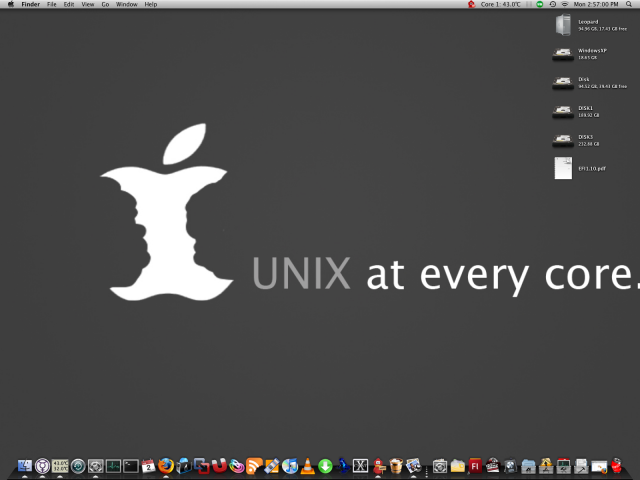Screen dimensions: 640x480
Task: Open the purple circular app icon in the Dock
Action: (42, 466)
